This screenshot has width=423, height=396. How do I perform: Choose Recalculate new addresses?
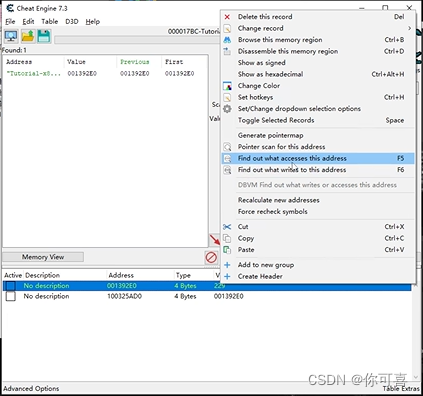click(x=318, y=200)
